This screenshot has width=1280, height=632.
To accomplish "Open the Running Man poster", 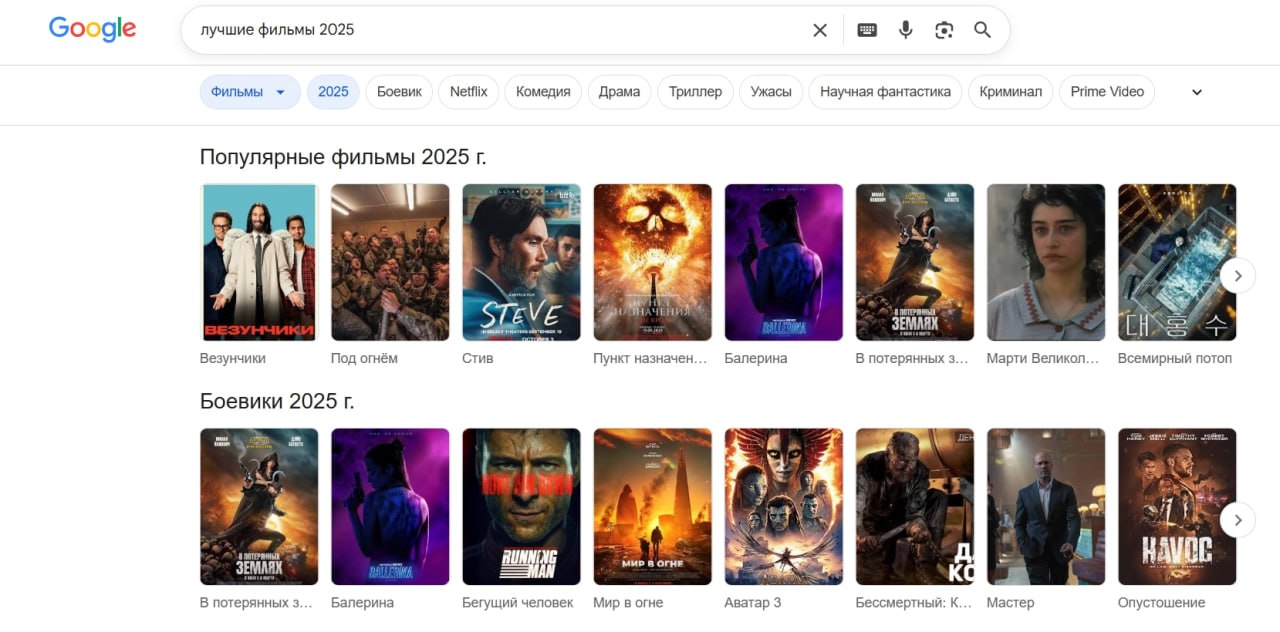I will pyautogui.click(x=521, y=507).
